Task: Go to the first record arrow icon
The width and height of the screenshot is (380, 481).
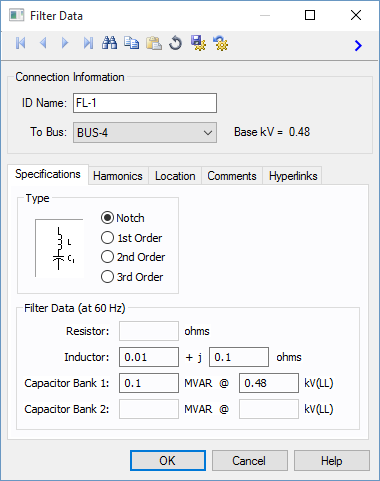Action: point(21,43)
